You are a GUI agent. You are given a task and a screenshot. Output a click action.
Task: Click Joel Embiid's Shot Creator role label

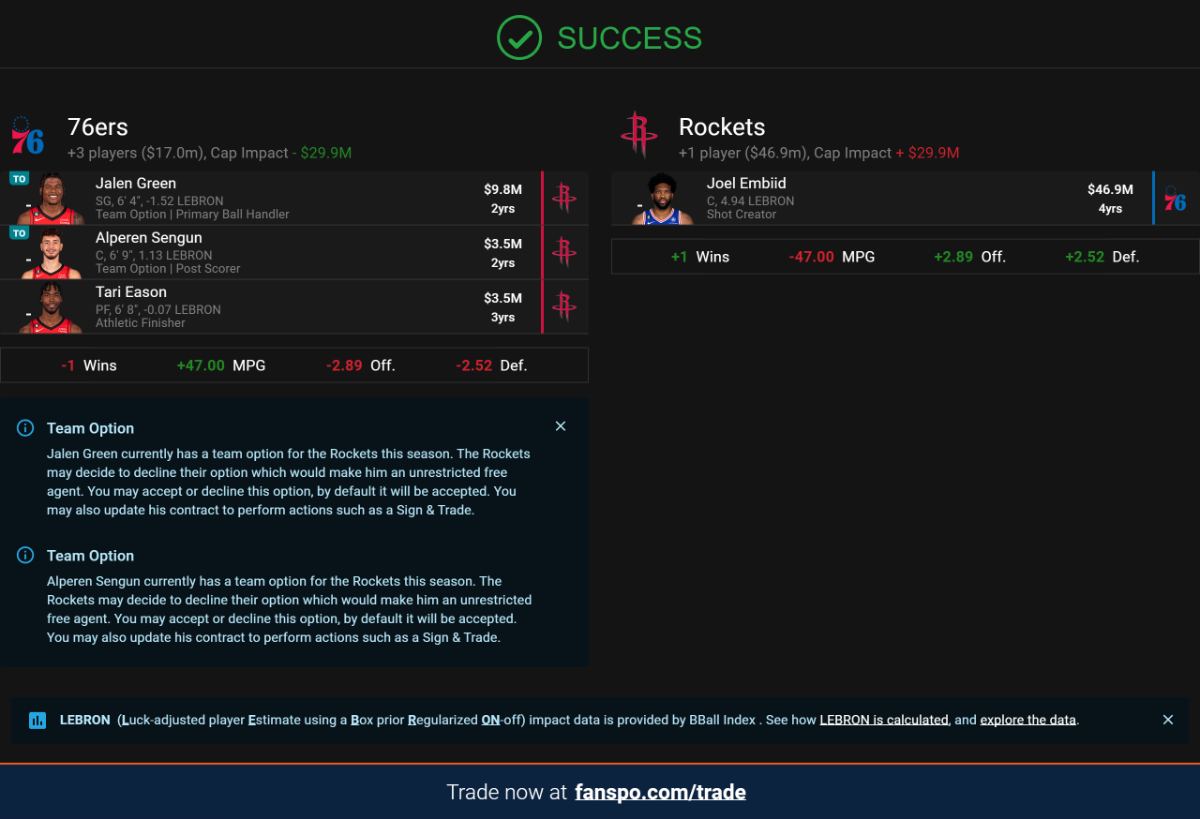click(x=741, y=214)
